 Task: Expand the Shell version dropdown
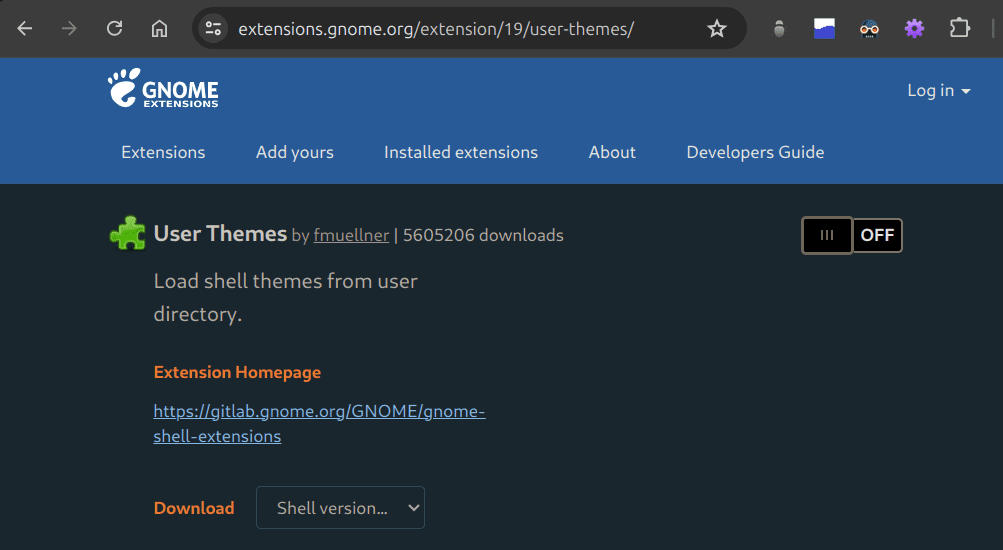[x=340, y=508]
